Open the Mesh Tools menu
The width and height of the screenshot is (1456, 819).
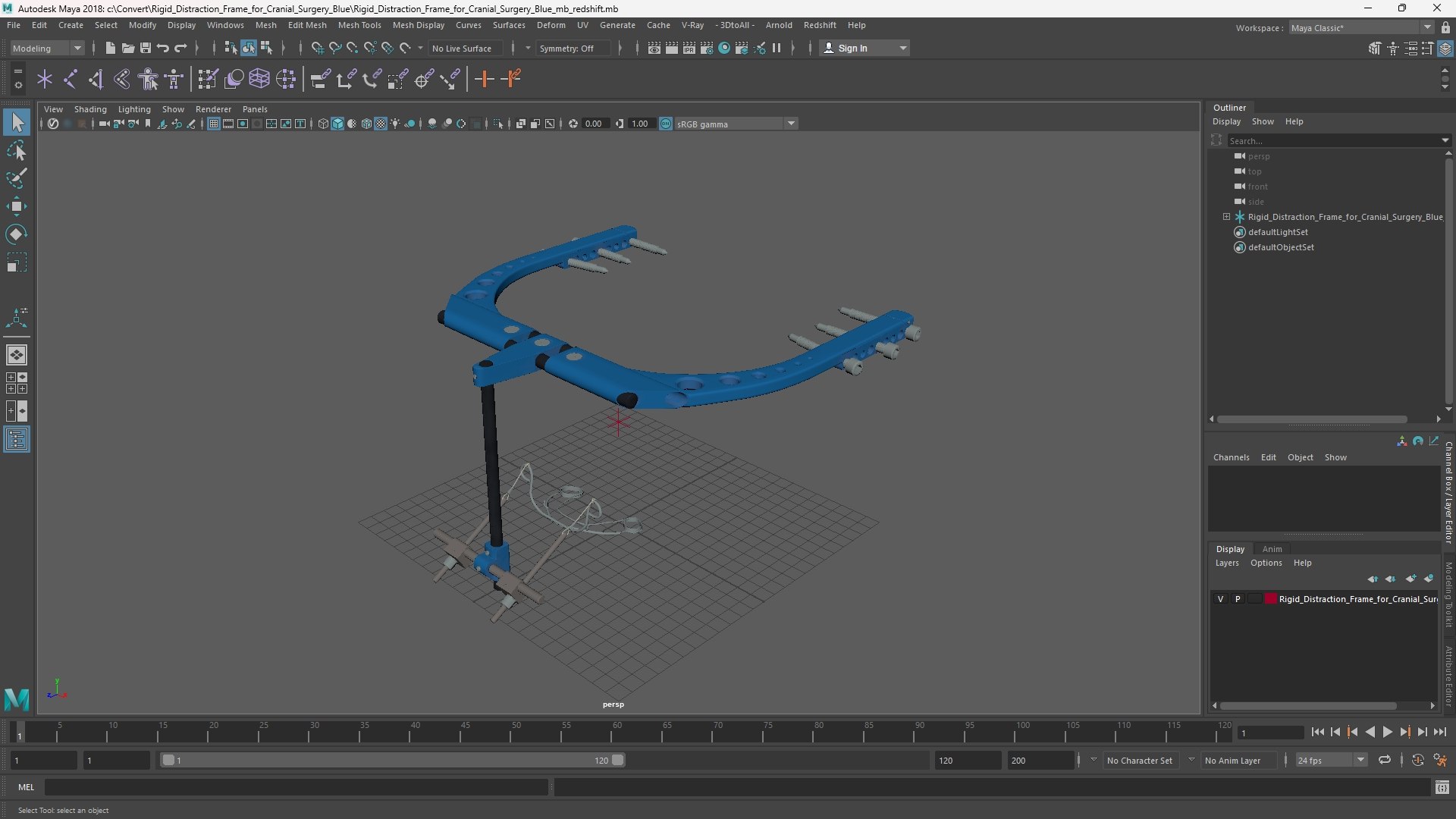359,25
